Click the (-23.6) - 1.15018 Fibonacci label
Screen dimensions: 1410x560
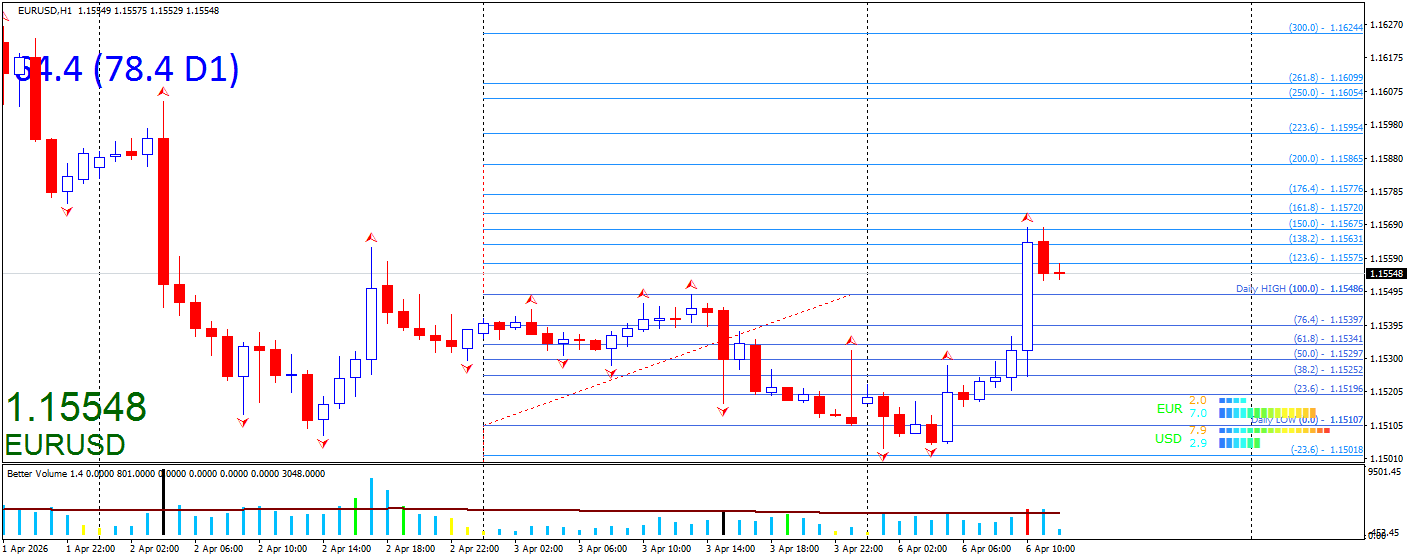point(1327,450)
